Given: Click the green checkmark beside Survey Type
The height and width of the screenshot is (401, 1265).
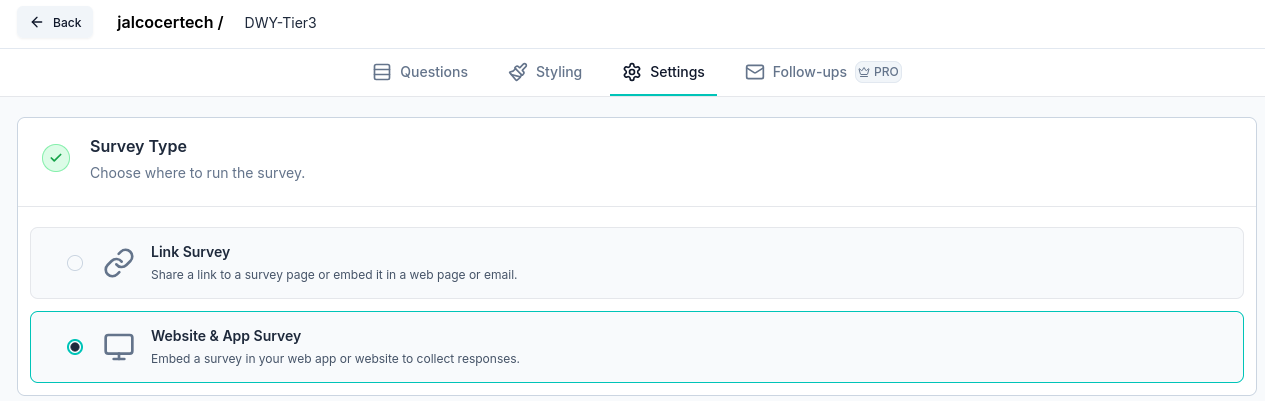Looking at the screenshot, I should click(56, 158).
